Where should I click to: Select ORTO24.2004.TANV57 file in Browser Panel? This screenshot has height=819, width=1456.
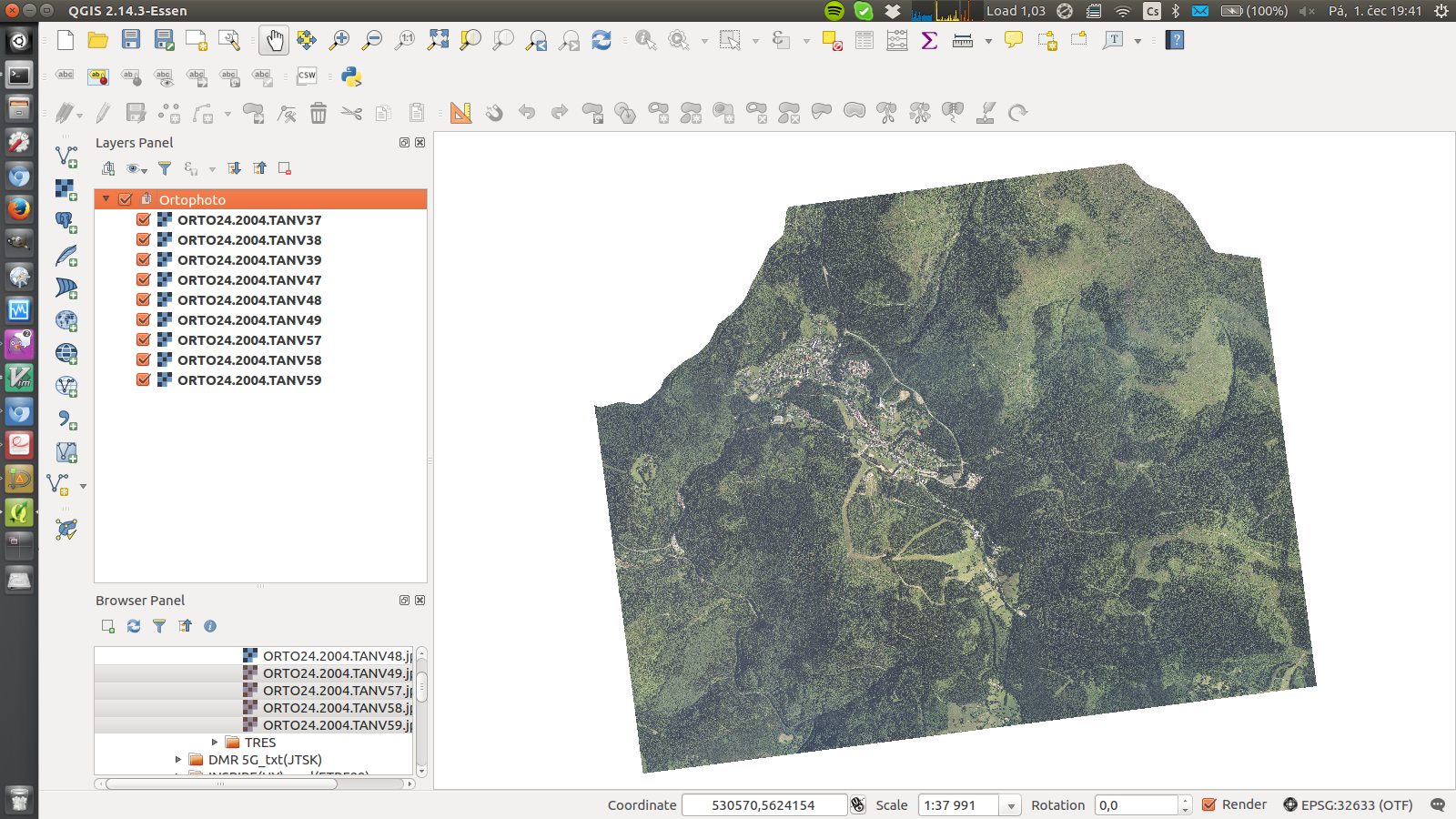pos(337,691)
